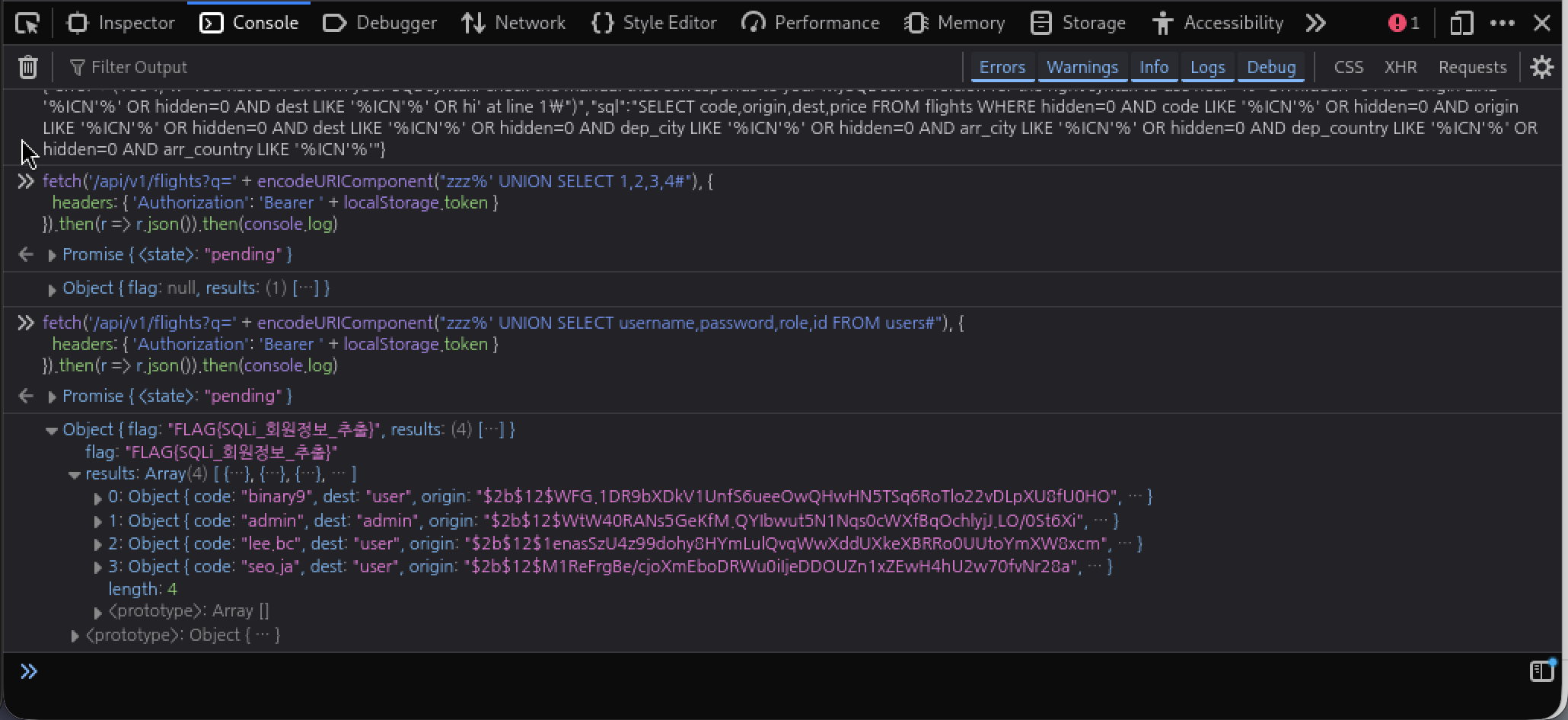Close the developer tools panel

click(x=1542, y=23)
